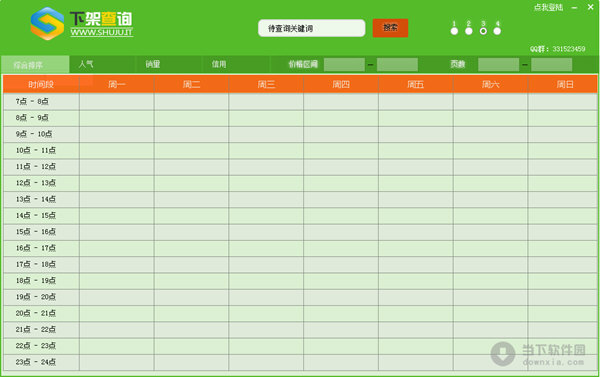Switch to the 销量 sort tab
This screenshot has width=600, height=377.
click(x=168, y=64)
